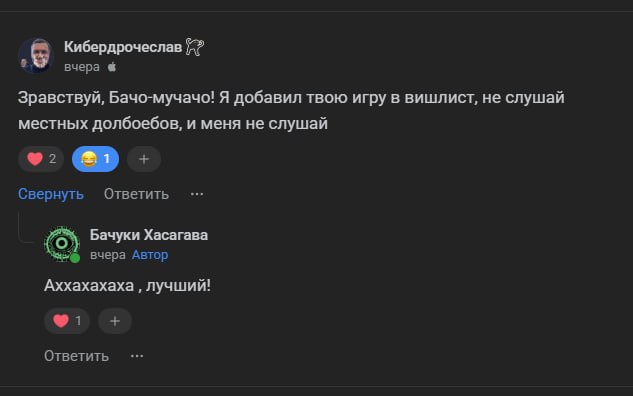The image size is (633, 396).
Task: Collapse replies with Свернуть link
Action: click(51, 194)
